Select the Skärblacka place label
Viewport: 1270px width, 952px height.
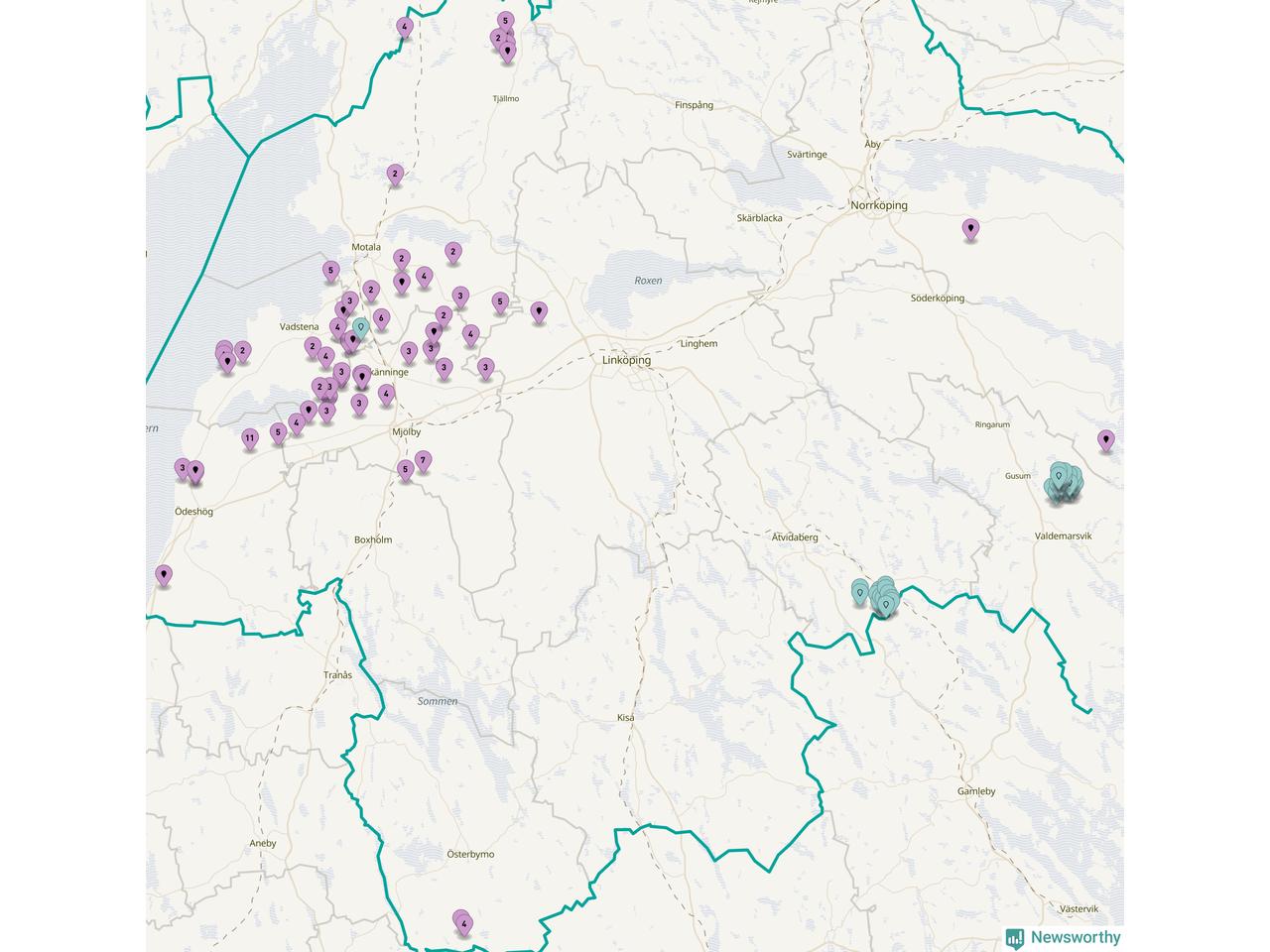[x=760, y=218]
